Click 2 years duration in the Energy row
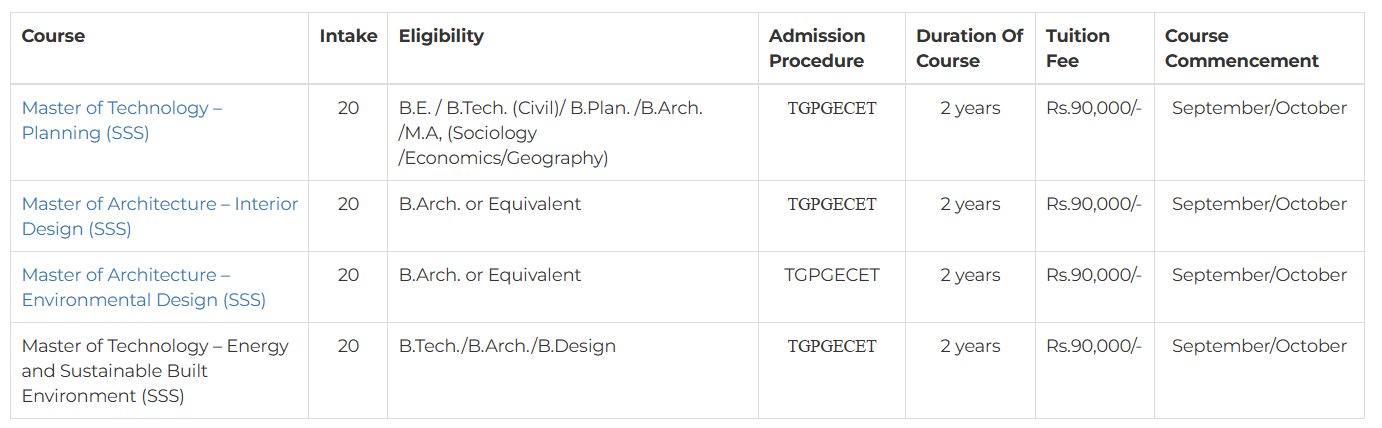This screenshot has height=428, width=1382. pyautogui.click(x=970, y=346)
